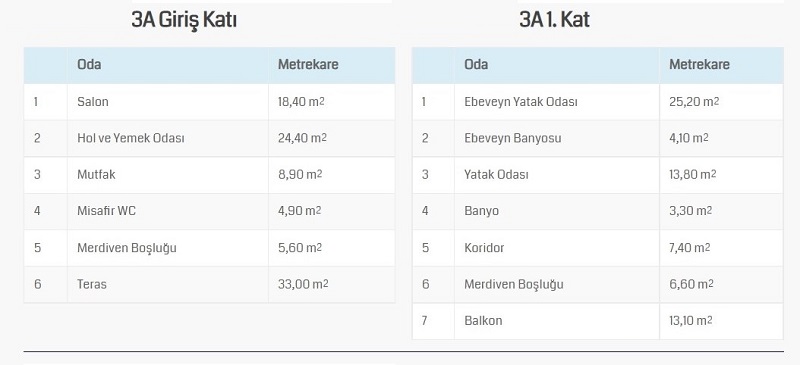This screenshot has width=800, height=365.
Task: Click Merdiven Boşluğu 6,60 m2 value
Action: pos(691,284)
